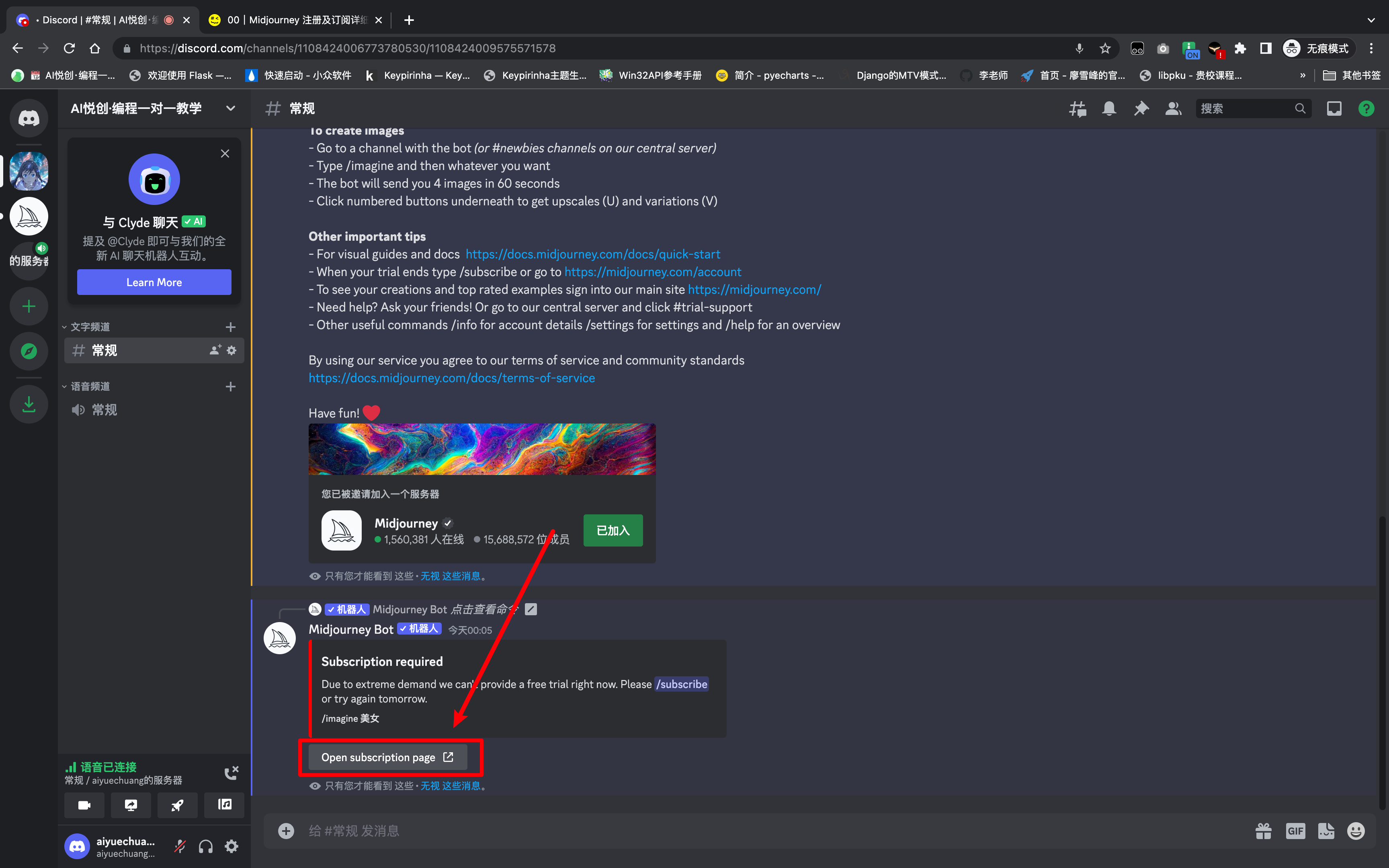The image size is (1389, 868).
Task: Click the edit pencil icon beside command reply
Action: 531,609
